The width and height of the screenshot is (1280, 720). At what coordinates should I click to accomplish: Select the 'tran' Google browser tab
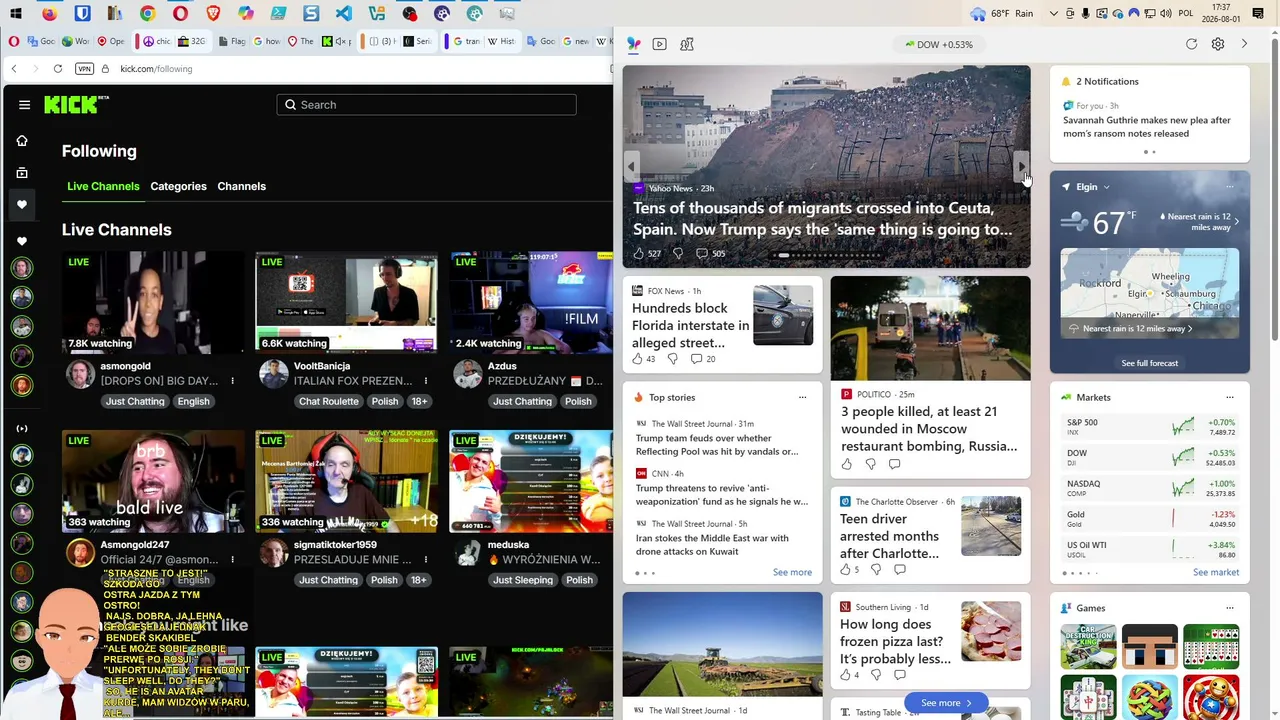pyautogui.click(x=467, y=42)
